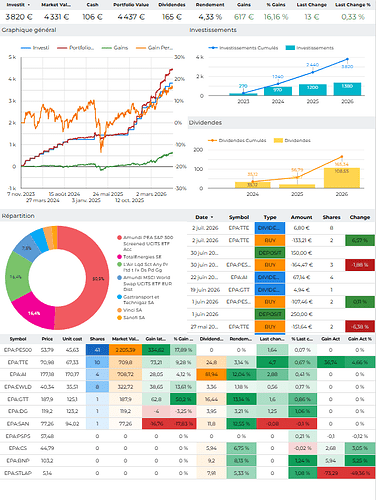Click the DEPOSIT badge with 250,00 € amount
The image size is (376, 500).
coord(270,314)
